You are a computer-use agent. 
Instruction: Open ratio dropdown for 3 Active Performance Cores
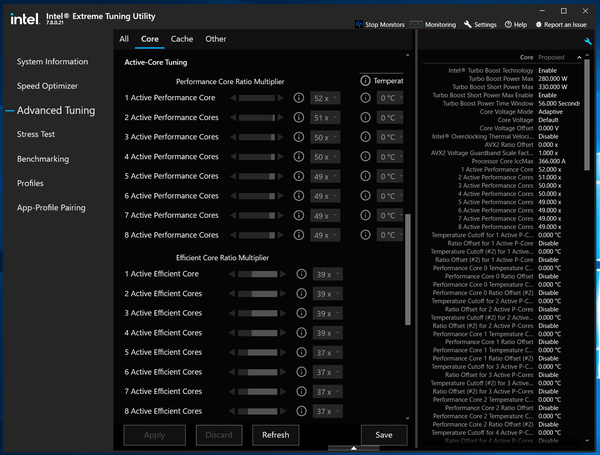point(325,137)
